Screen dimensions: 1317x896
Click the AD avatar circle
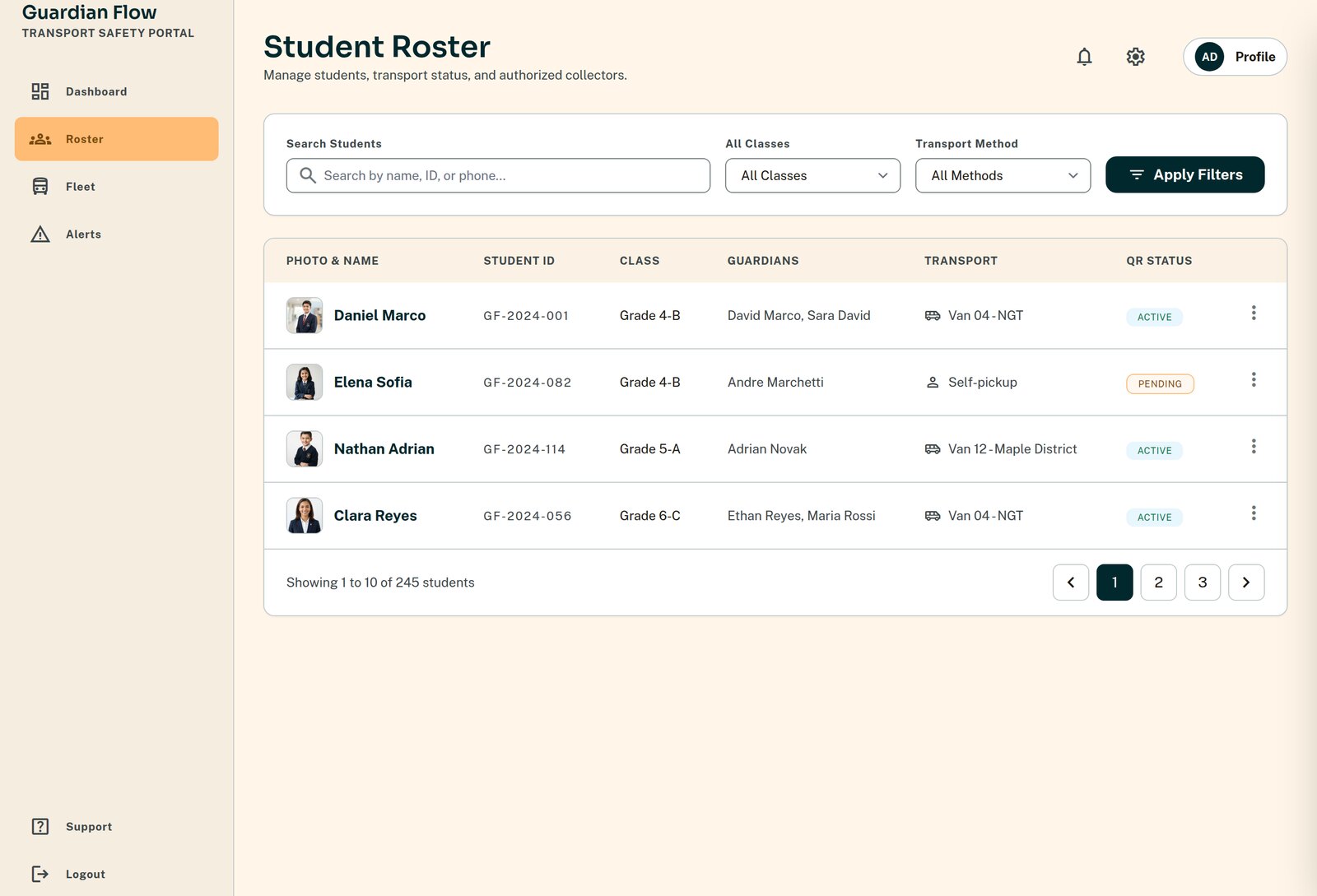coord(1209,57)
